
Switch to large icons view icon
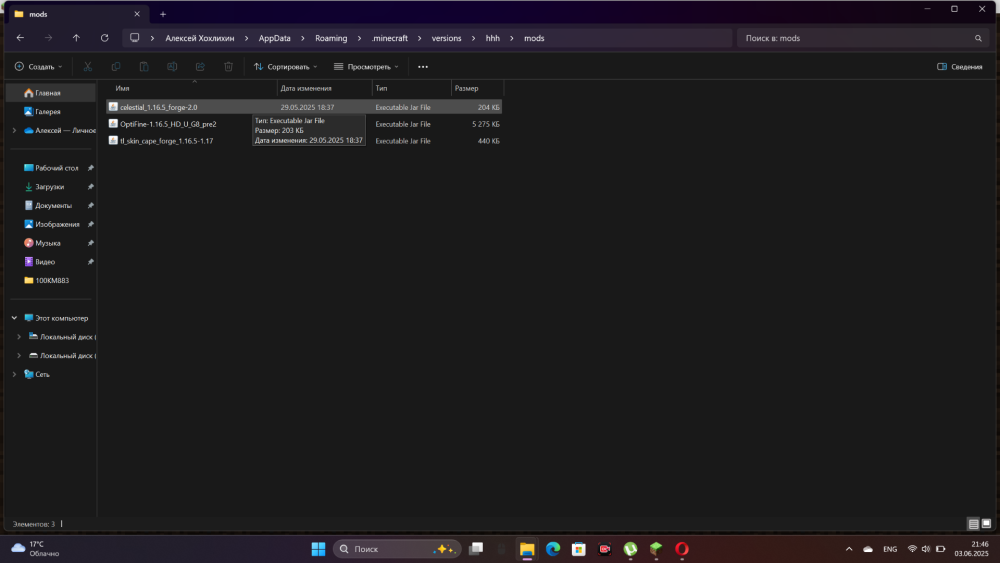987,523
